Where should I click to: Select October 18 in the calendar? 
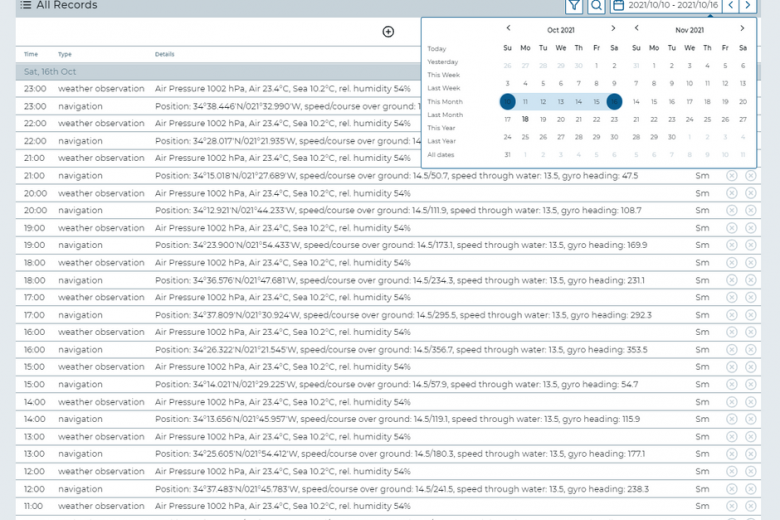(x=525, y=119)
